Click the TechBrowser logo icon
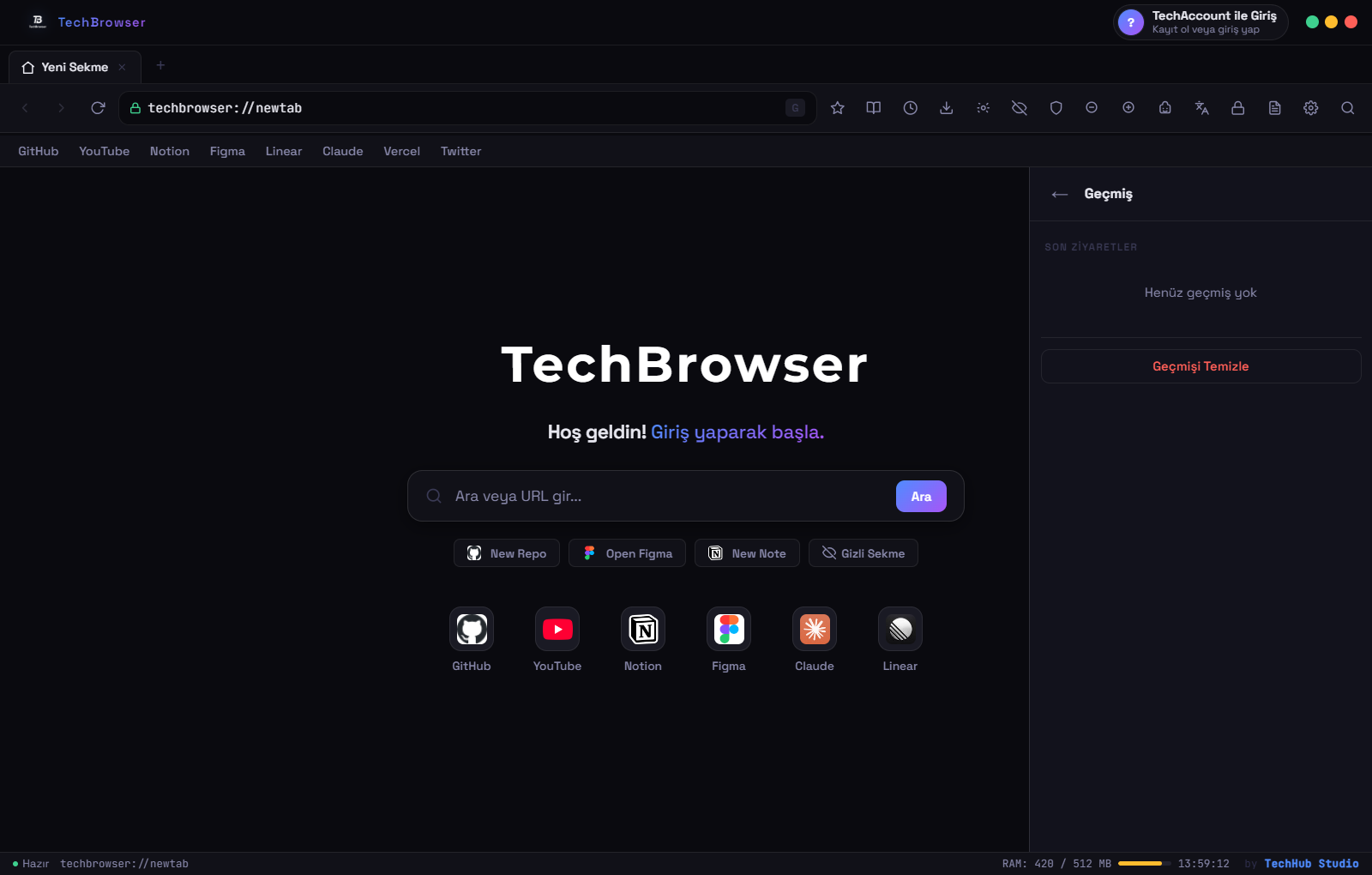The image size is (1372, 875). point(38,21)
